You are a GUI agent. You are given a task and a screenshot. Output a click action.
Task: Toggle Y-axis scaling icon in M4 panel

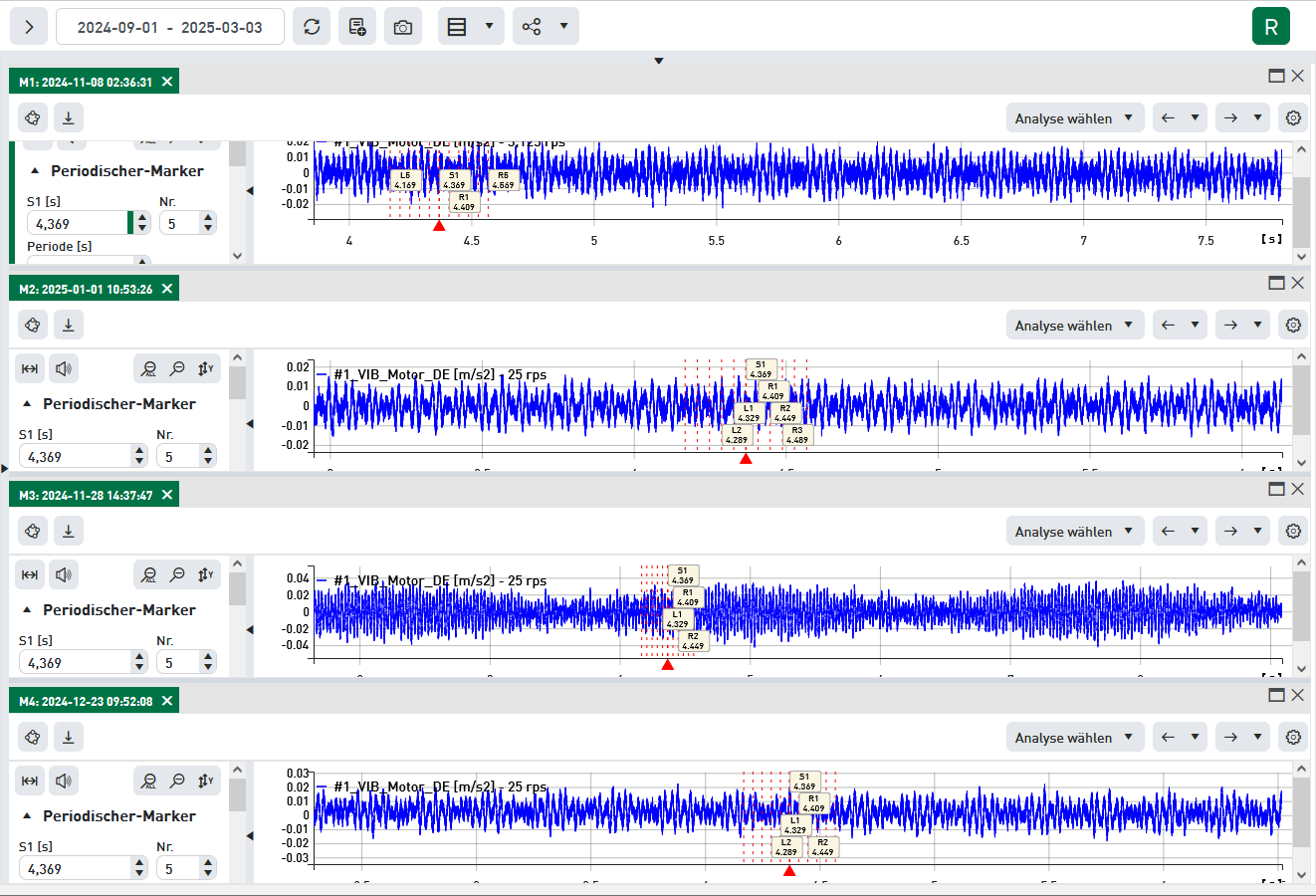[206, 782]
